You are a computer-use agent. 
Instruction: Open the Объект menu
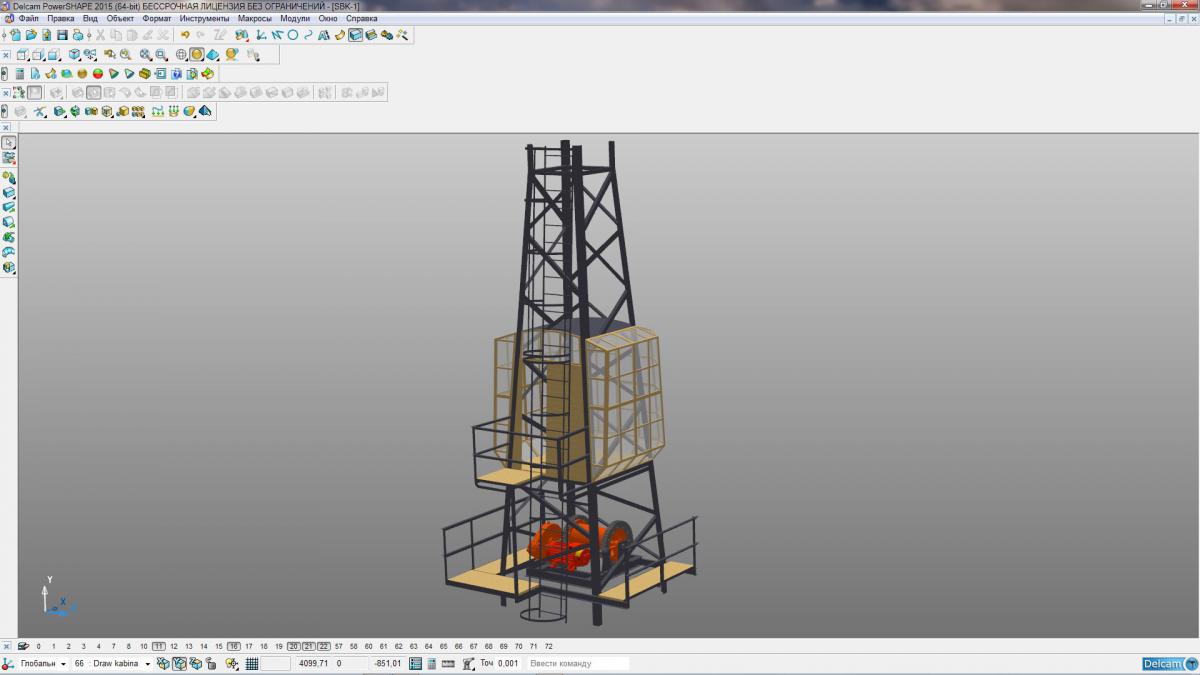[120, 18]
